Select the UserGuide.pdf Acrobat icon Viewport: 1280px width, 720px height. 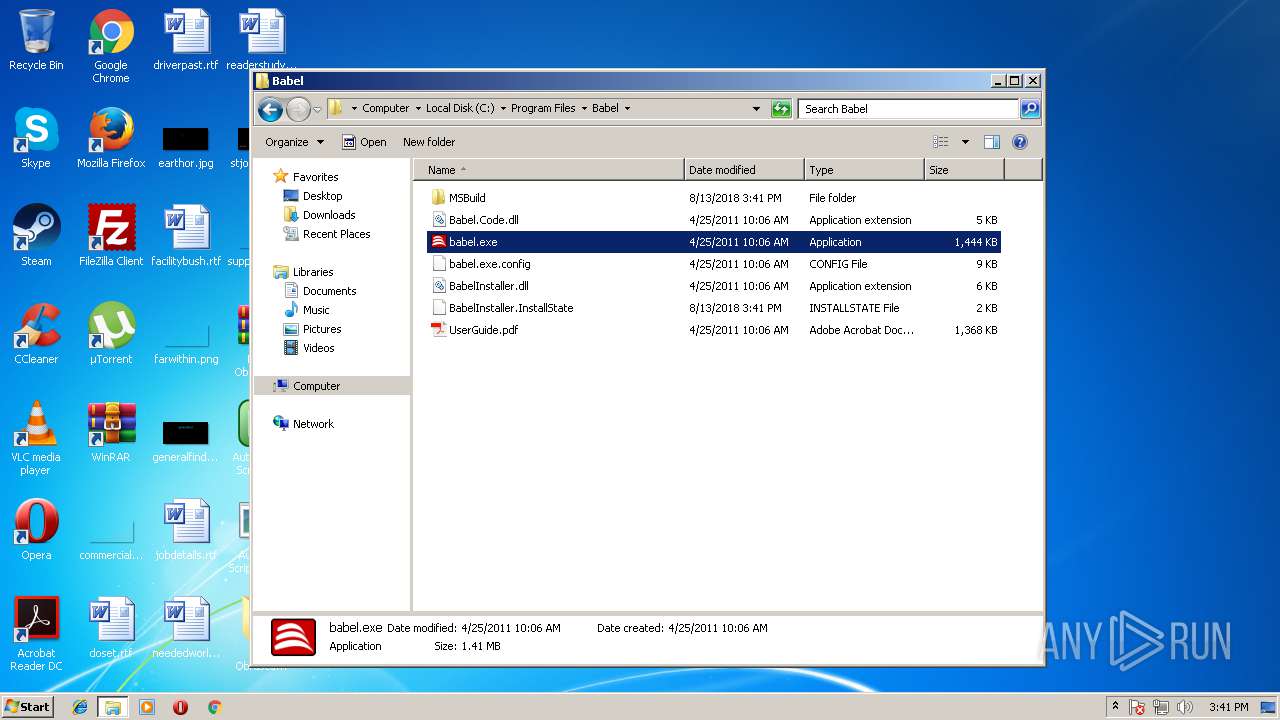coord(438,330)
